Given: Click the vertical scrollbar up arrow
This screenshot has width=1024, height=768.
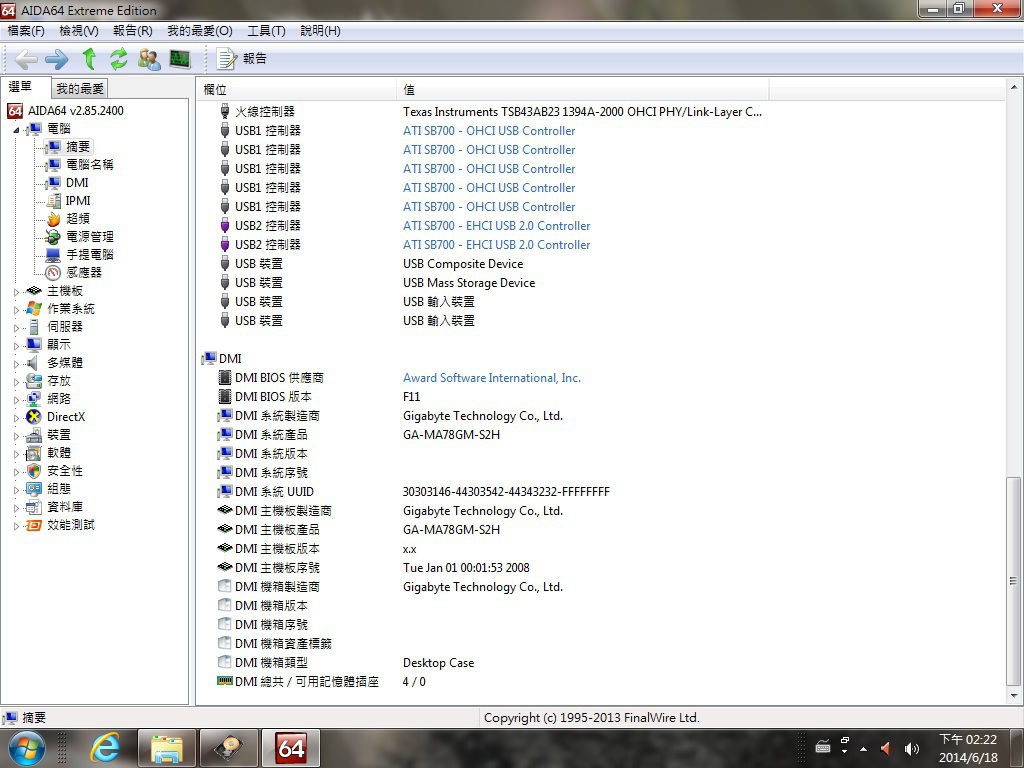Looking at the screenshot, I should coord(1014,87).
